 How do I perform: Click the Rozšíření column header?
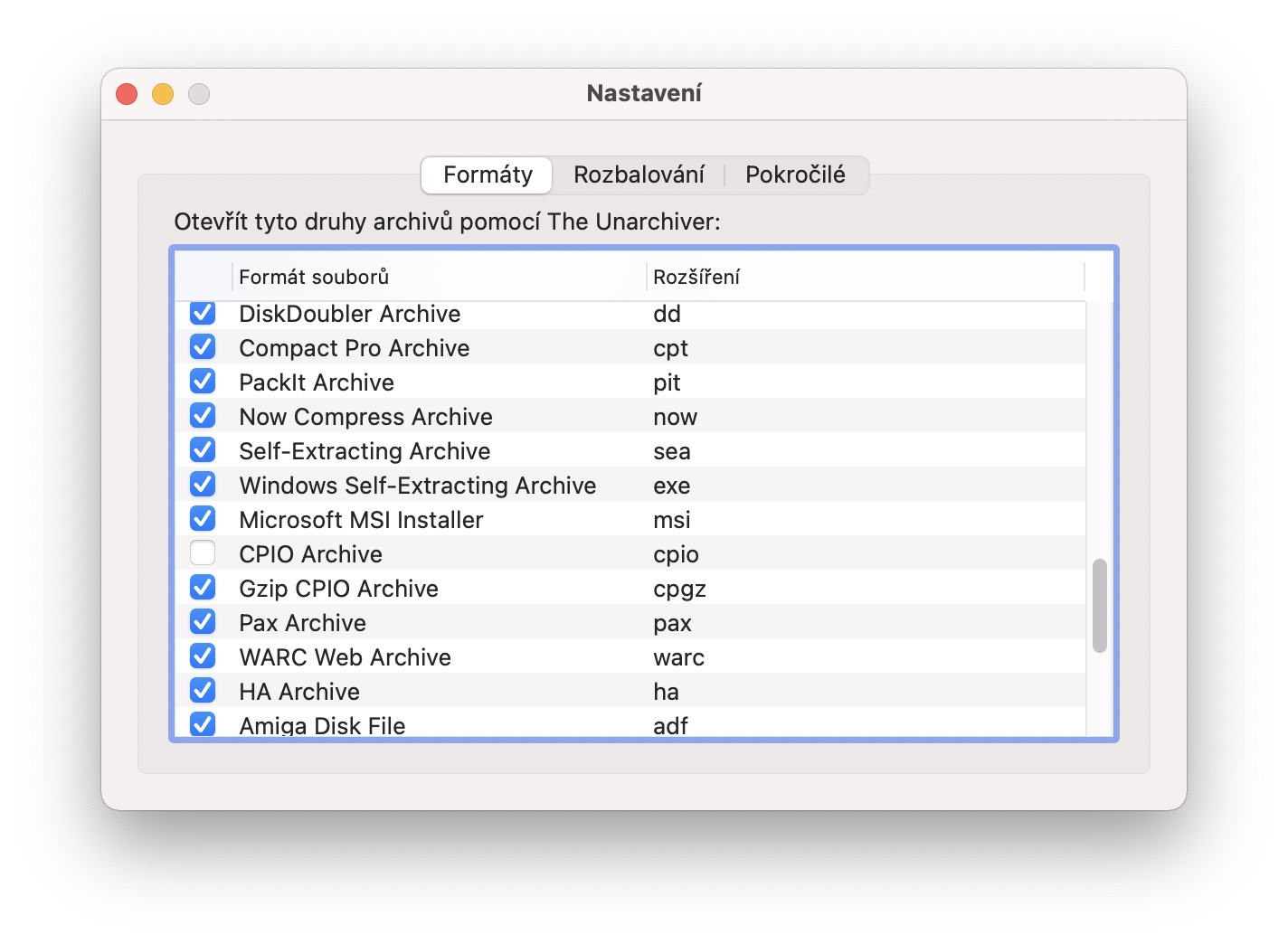click(864, 277)
